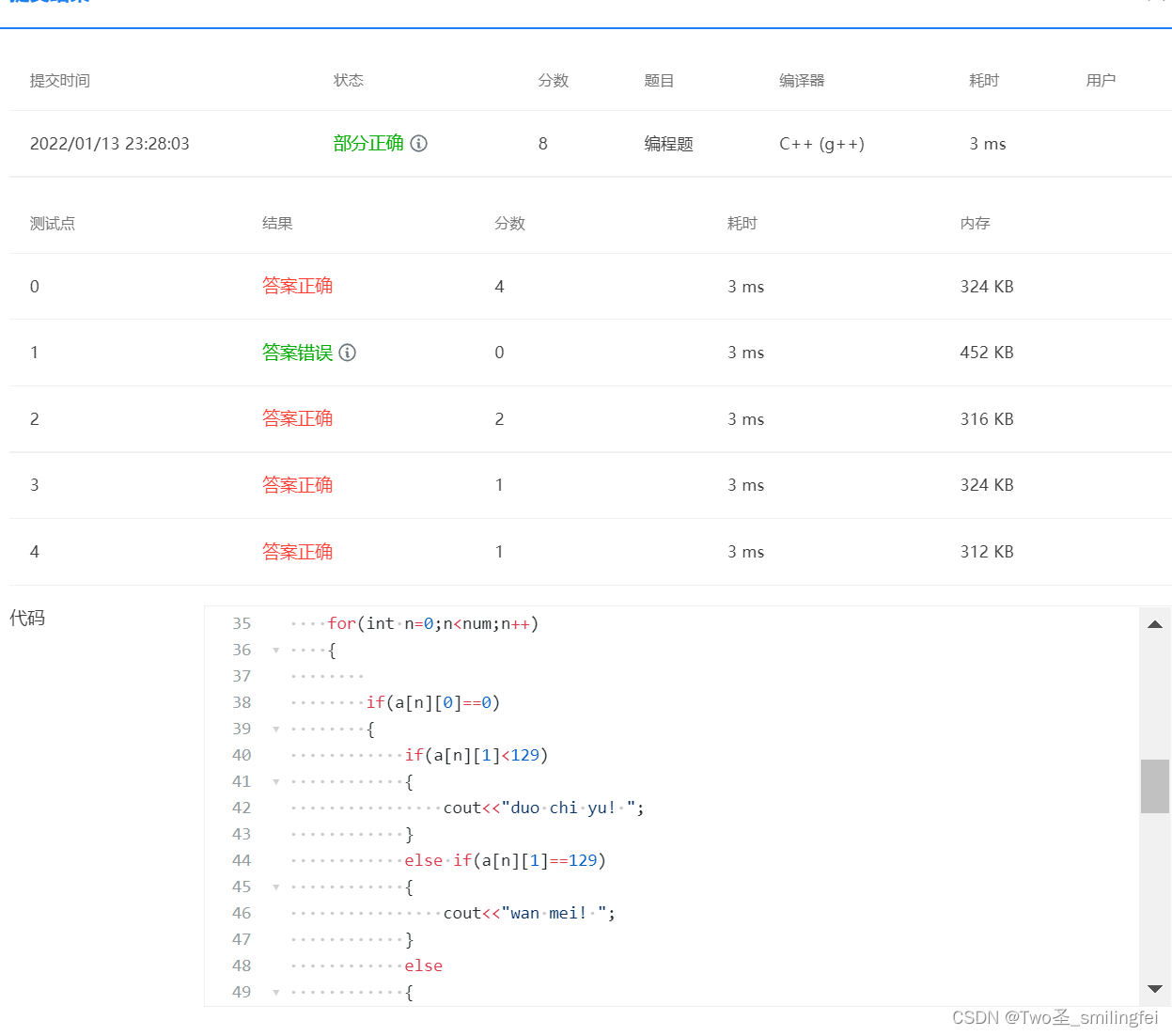The image size is (1172, 1036).
Task: Click the cout "duo chi yu!" code line
Action: pyautogui.click(x=544, y=808)
